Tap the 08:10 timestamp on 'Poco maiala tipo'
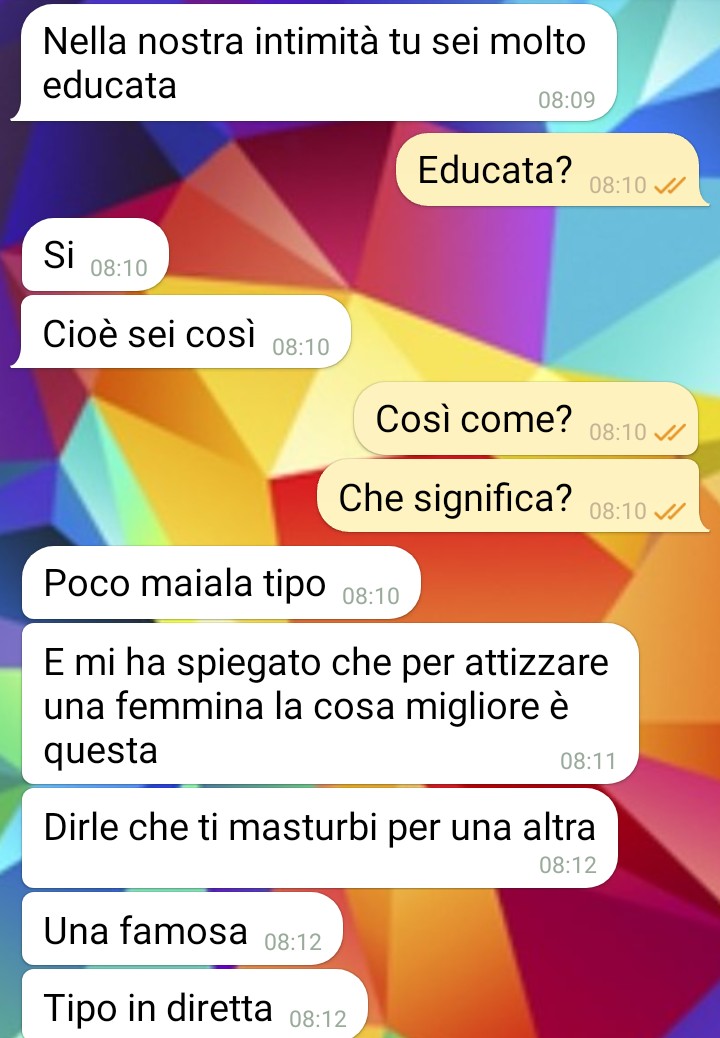720x1038 pixels. (x=371, y=596)
